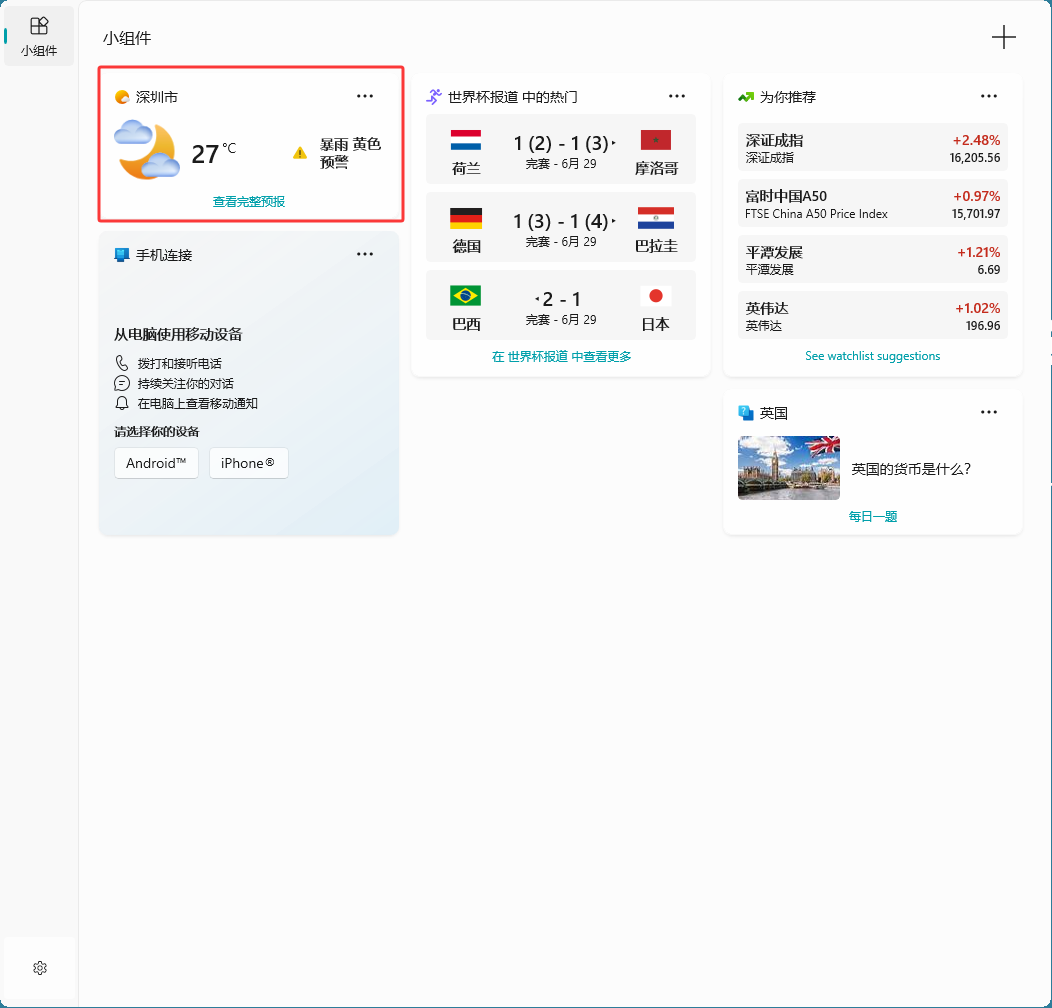This screenshot has width=1052, height=1008.
Task: Click the 小组件 page heading
Action: tap(127, 38)
